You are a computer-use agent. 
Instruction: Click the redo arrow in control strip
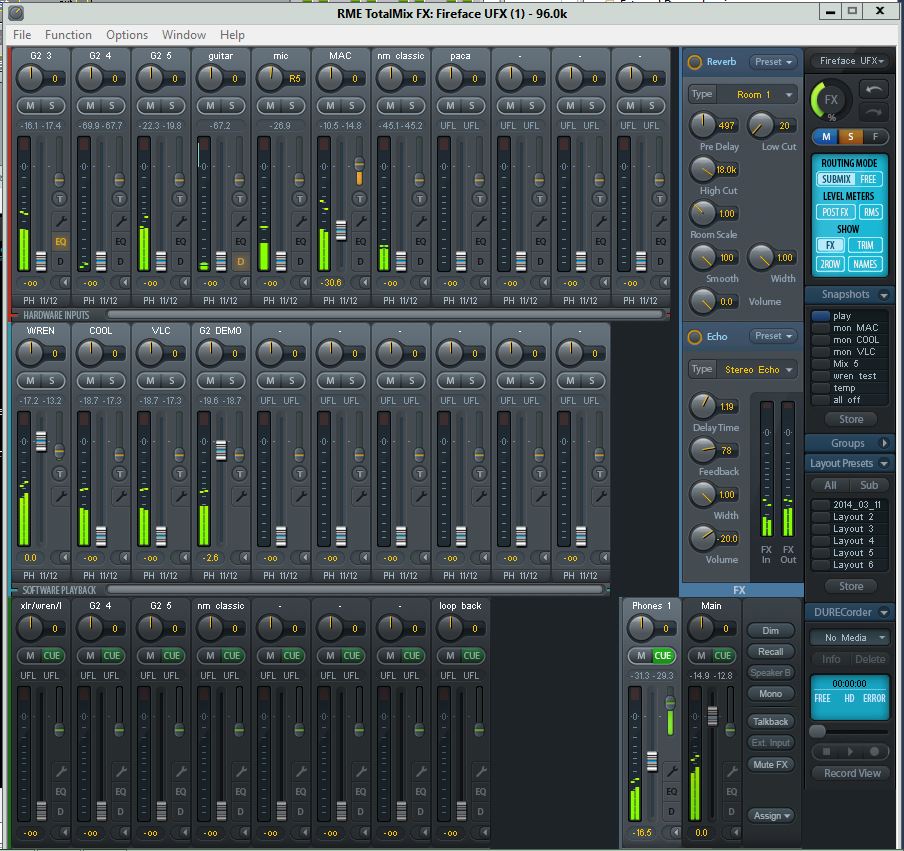point(873,111)
